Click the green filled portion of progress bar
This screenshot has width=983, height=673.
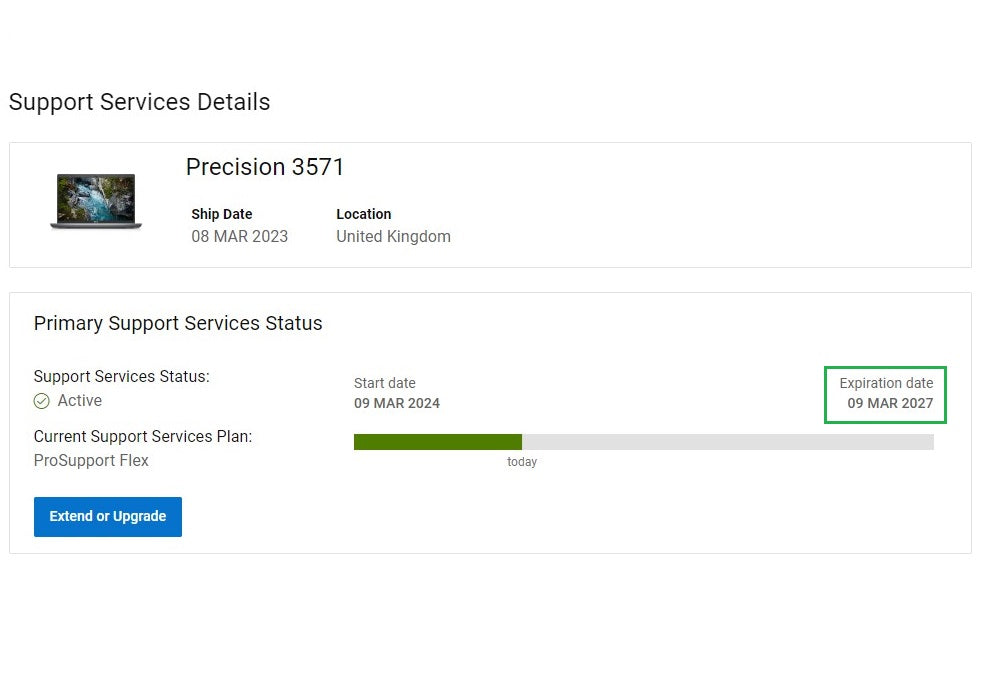tap(437, 442)
